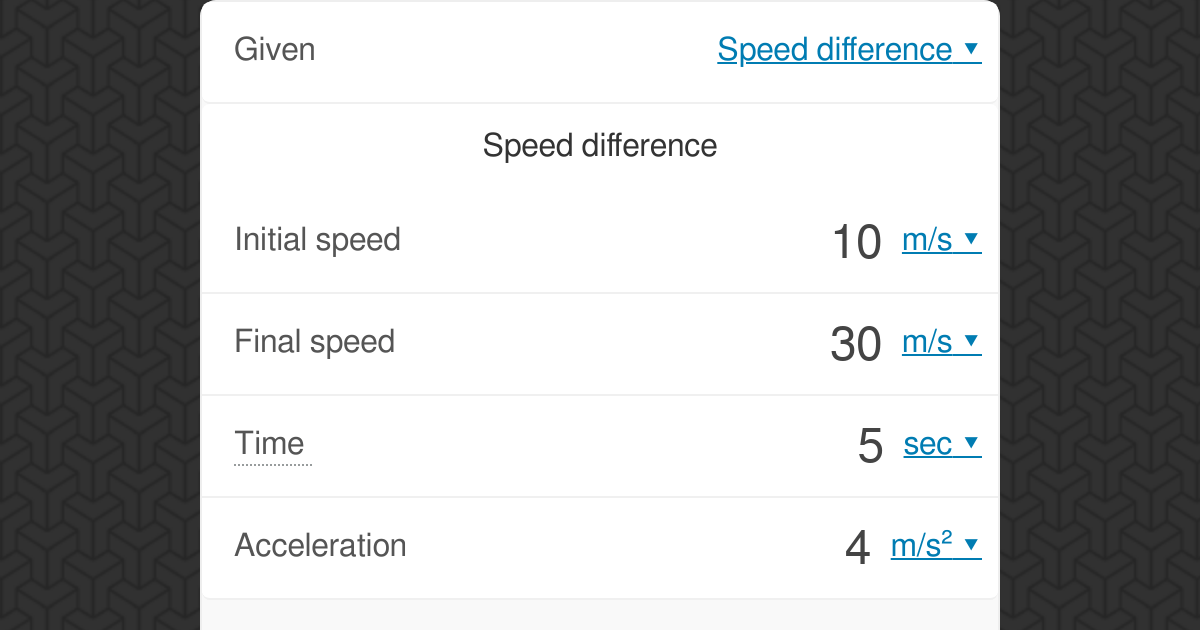Click the triangle arrow beside Speed difference
The width and height of the screenshot is (1200, 630).
[970, 49]
